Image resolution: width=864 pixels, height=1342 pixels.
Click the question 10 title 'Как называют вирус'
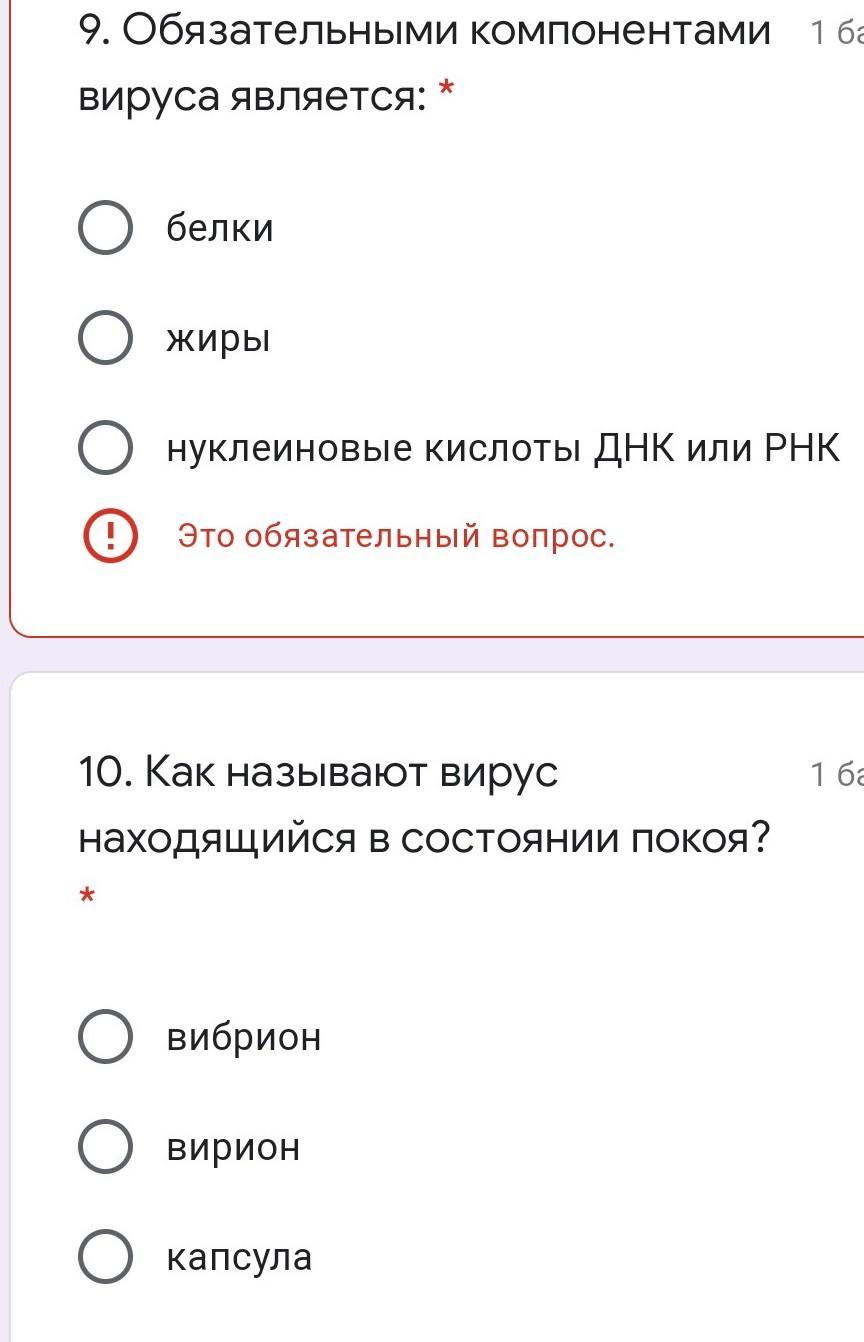coord(352,773)
